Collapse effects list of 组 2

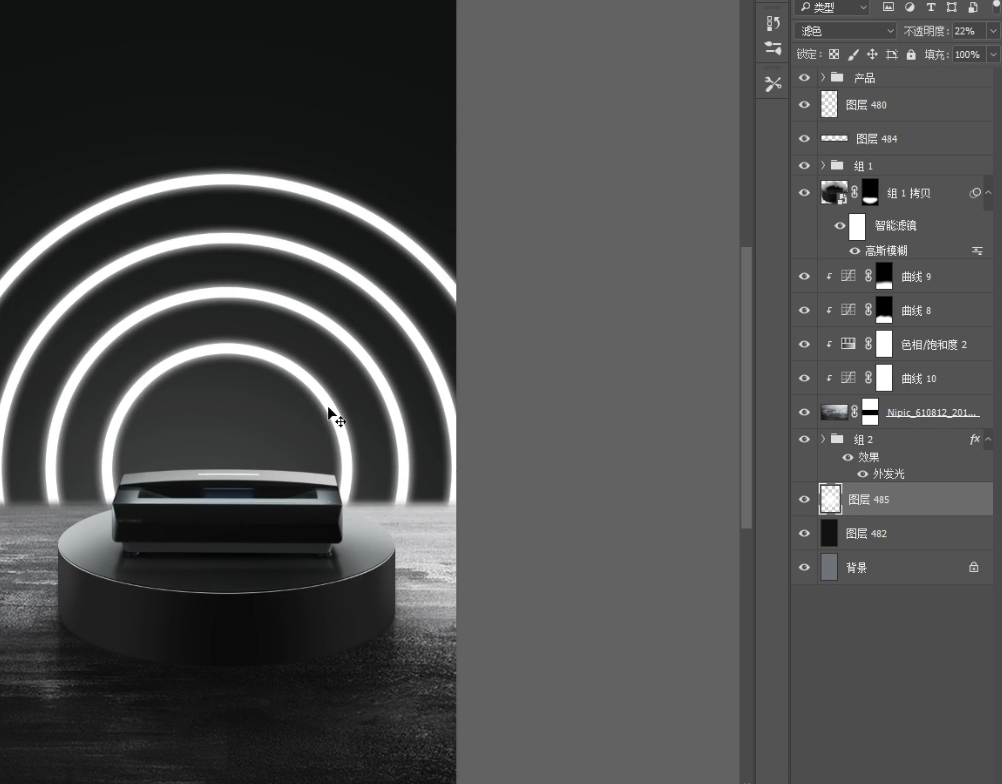pyautogui.click(x=988, y=439)
